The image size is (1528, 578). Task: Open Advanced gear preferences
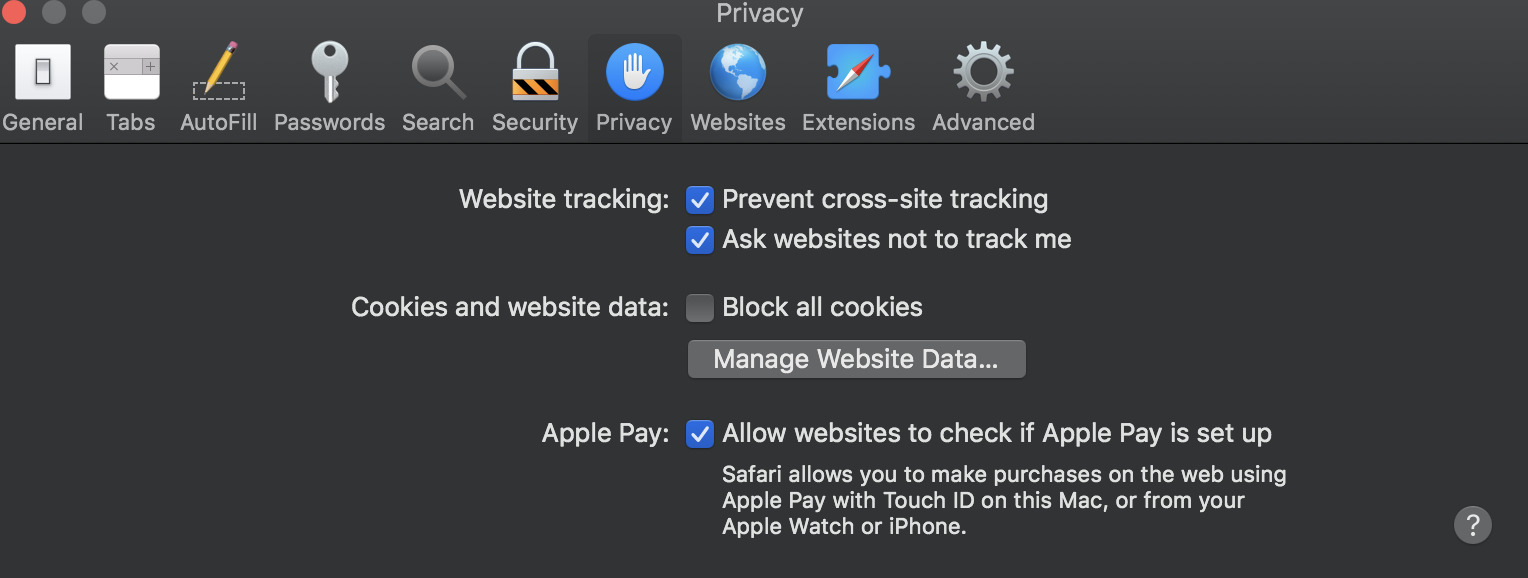click(x=983, y=73)
